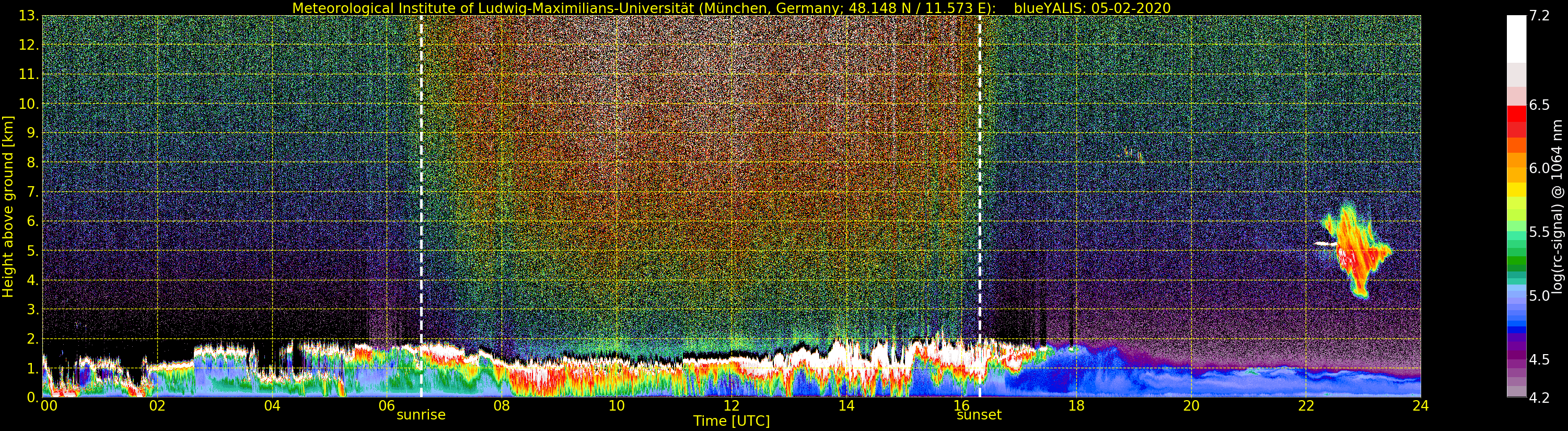
Task: Click the '12.' height axis tick label
Action: click(29, 45)
